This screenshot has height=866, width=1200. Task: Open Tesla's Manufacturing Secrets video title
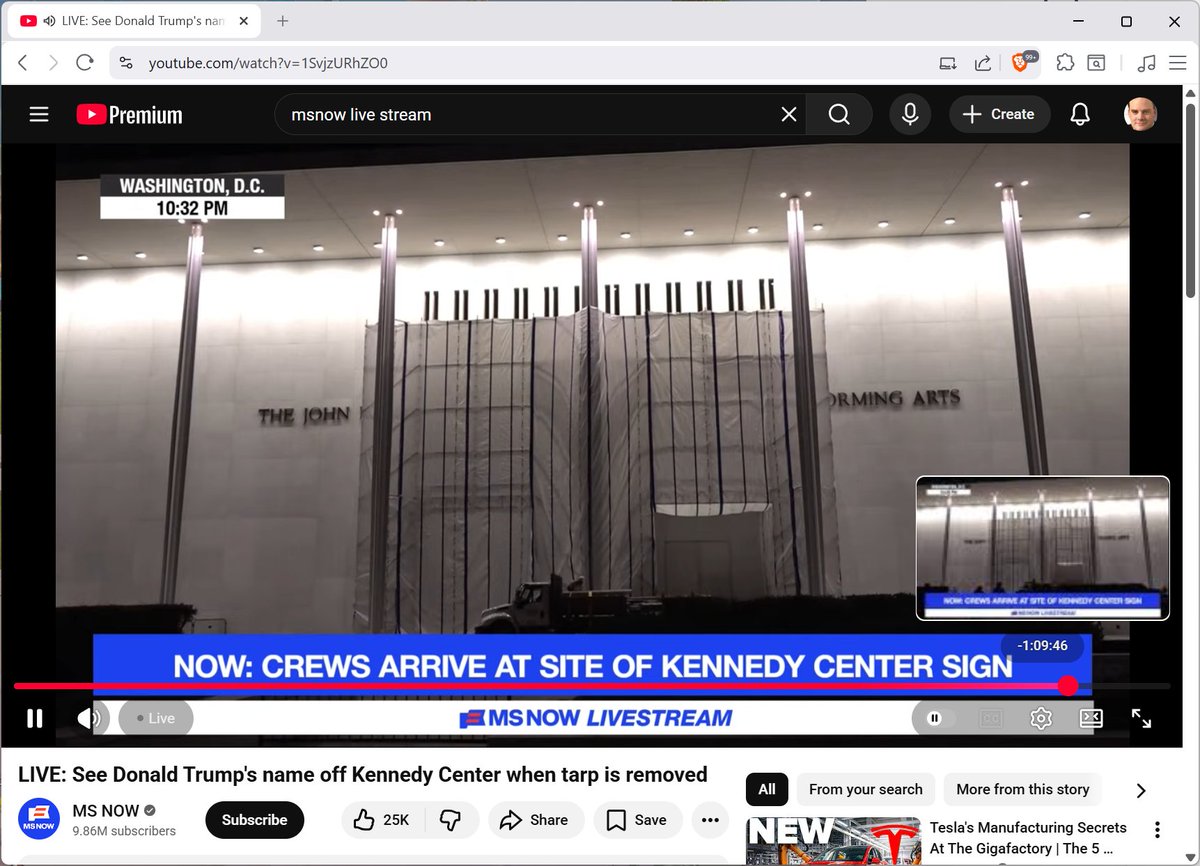point(1028,838)
